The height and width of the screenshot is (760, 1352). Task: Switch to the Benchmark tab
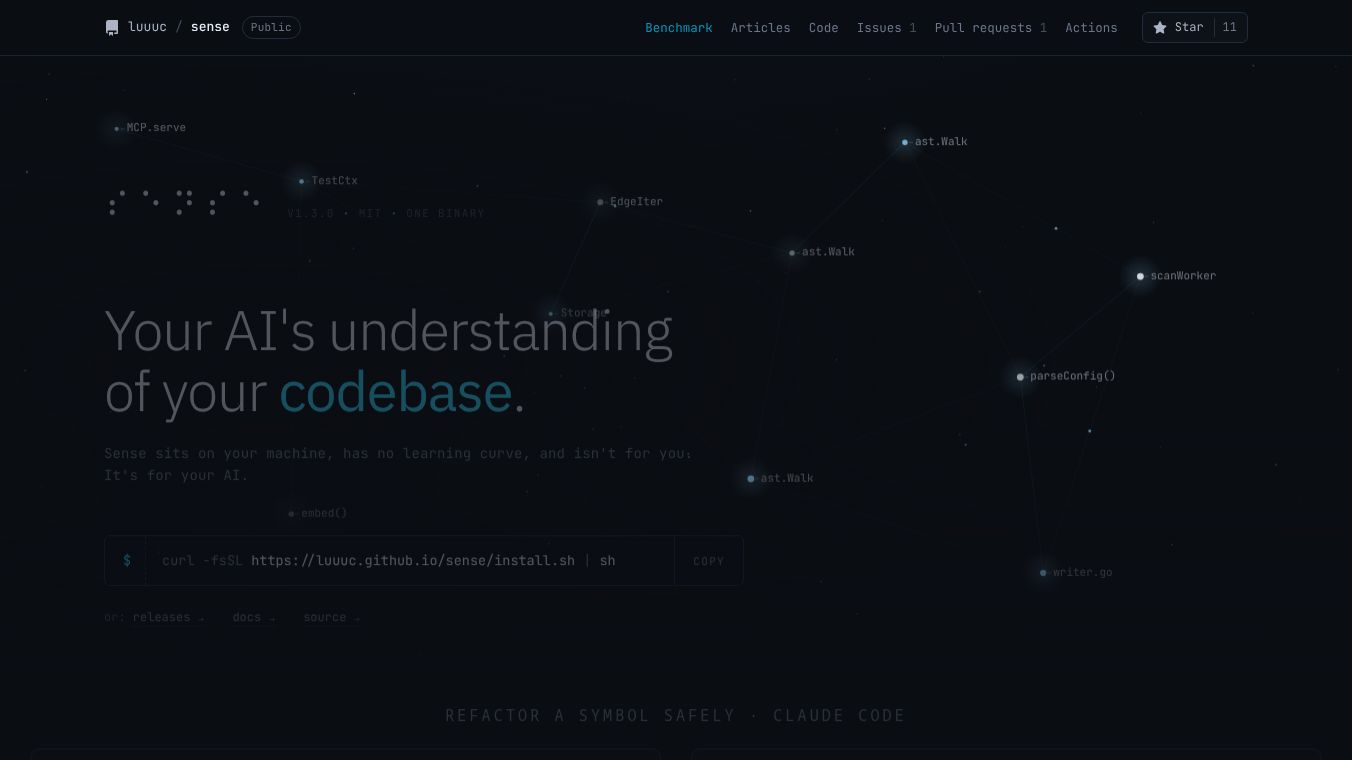[679, 28]
